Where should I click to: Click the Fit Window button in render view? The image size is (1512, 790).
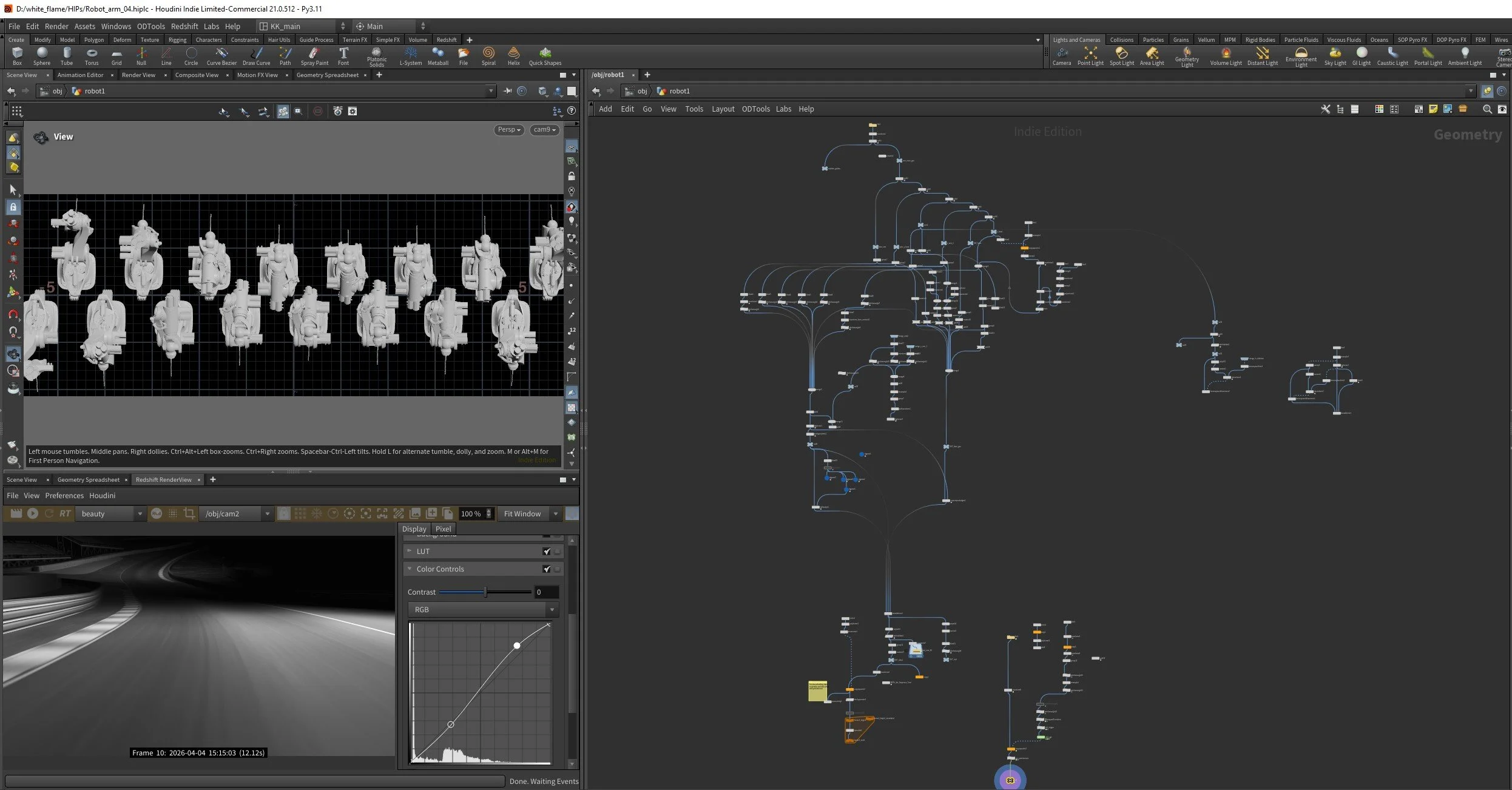(523, 514)
